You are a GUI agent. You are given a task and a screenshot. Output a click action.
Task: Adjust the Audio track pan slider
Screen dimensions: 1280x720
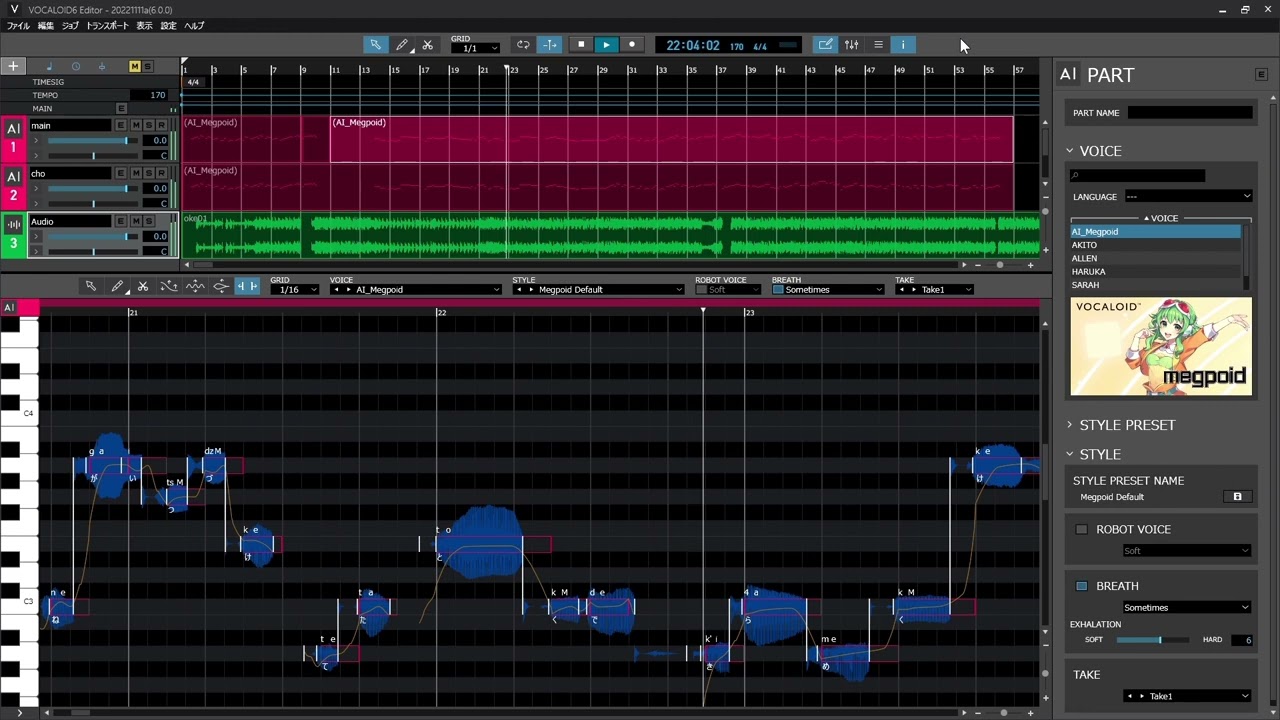(x=93, y=251)
